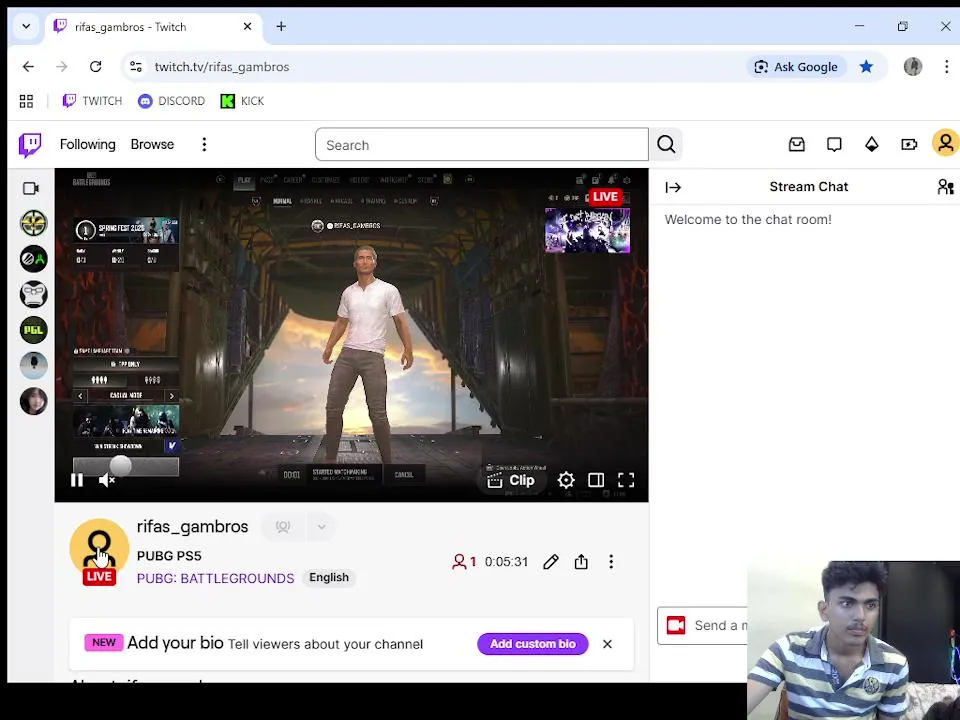Reload the Twitch page
Screen dimensions: 960x720
(96, 67)
